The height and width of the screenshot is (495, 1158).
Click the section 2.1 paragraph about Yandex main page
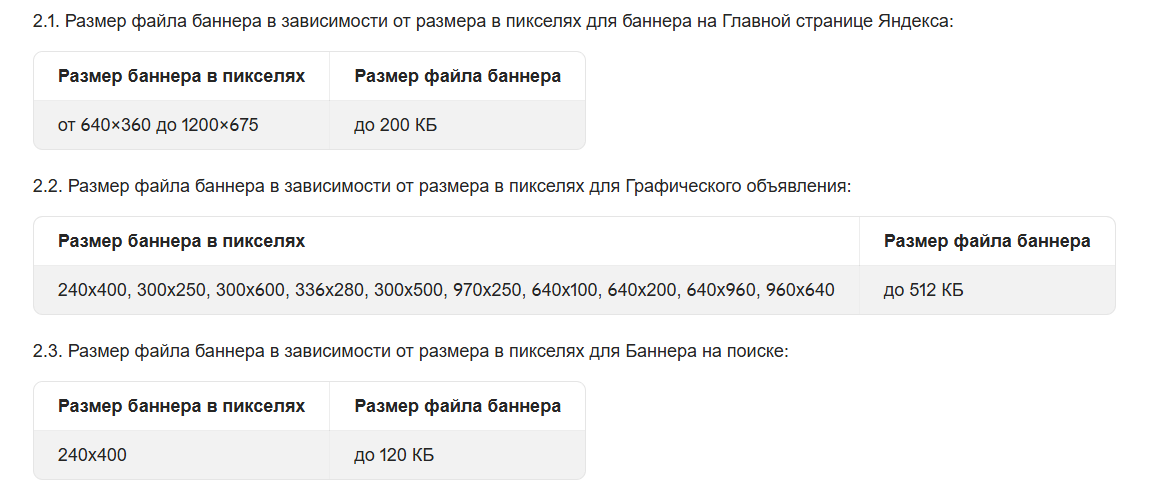pos(494,21)
